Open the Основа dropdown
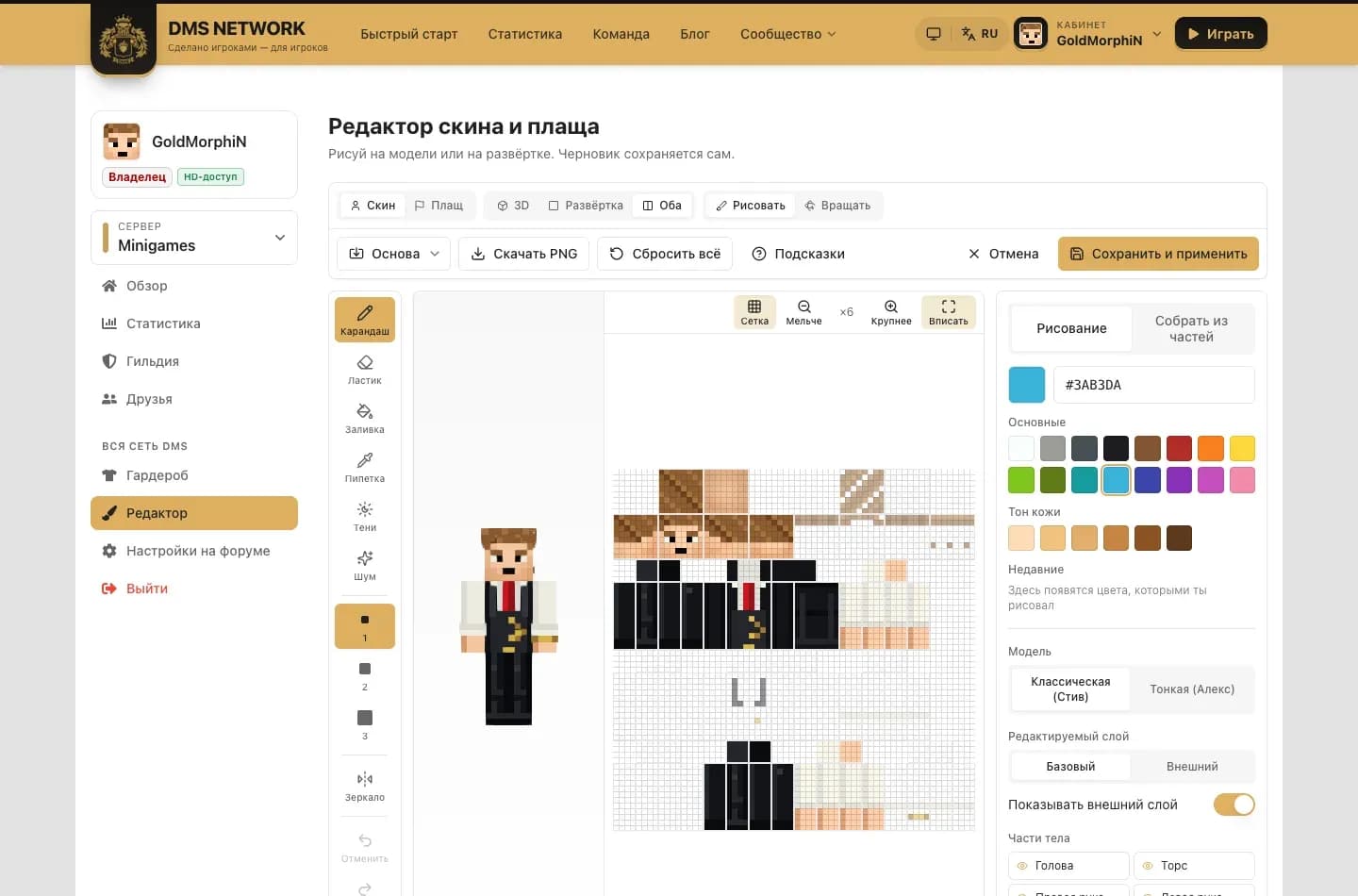1358x896 pixels. tap(394, 254)
